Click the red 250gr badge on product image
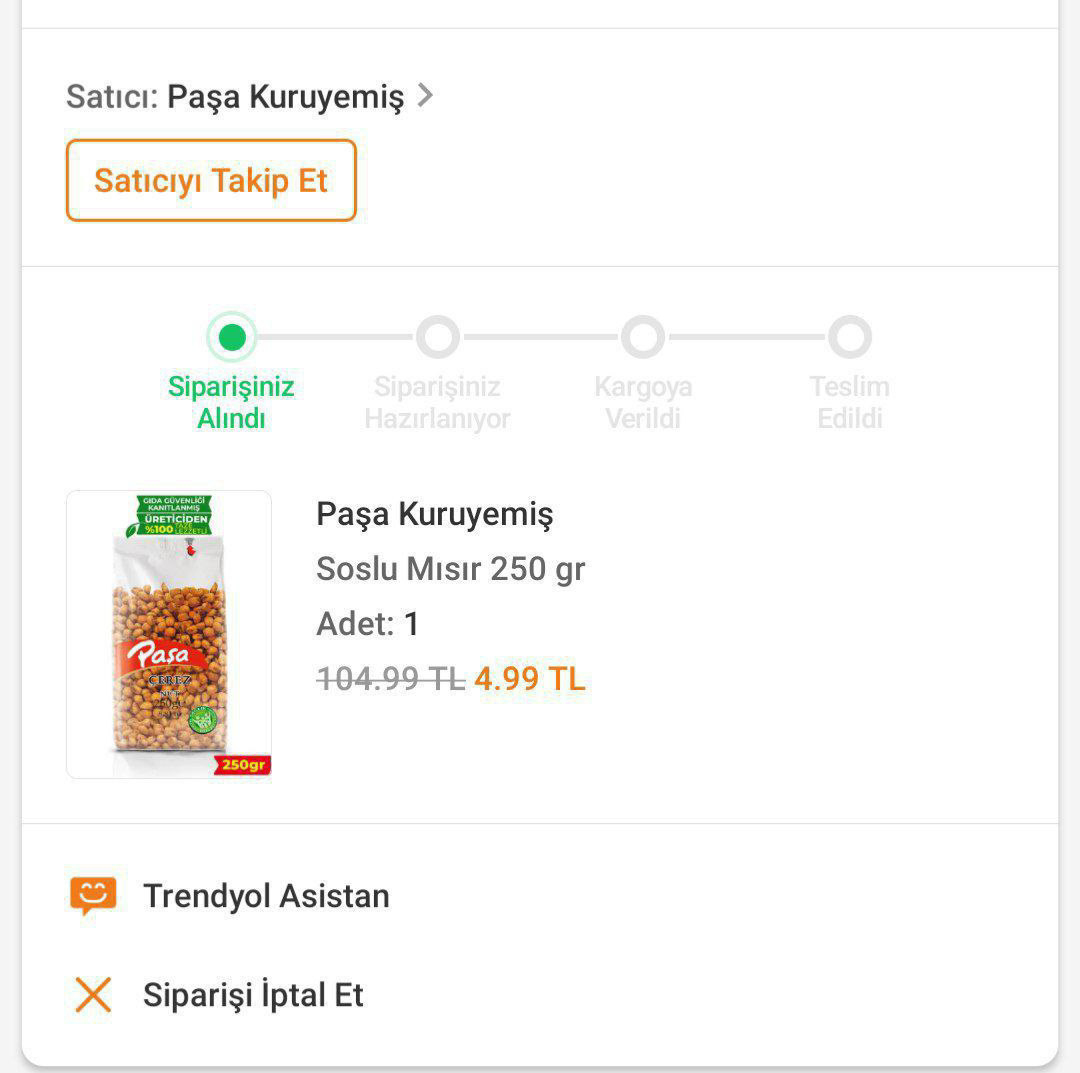Image resolution: width=1080 pixels, height=1073 pixels. pyautogui.click(x=241, y=765)
